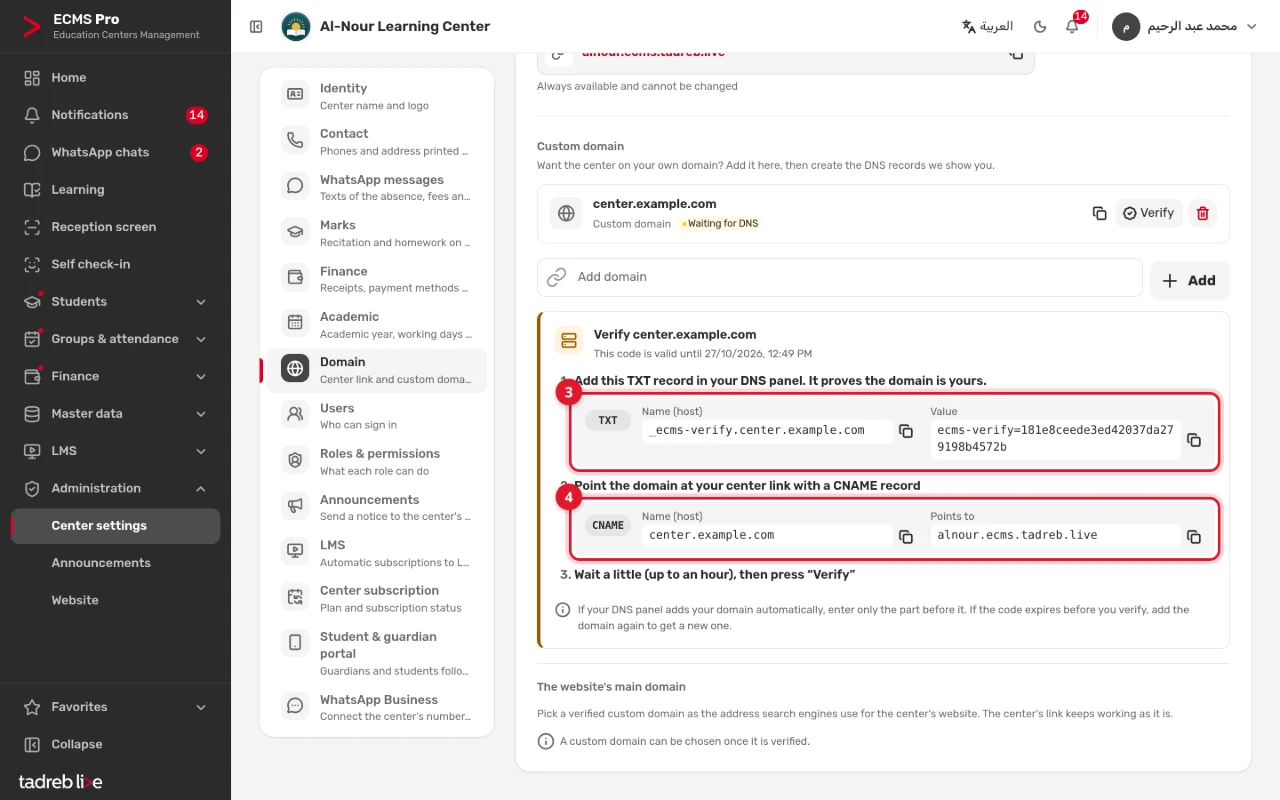
Task: Click the Al-Nour Learning Center logo
Action: 296,26
